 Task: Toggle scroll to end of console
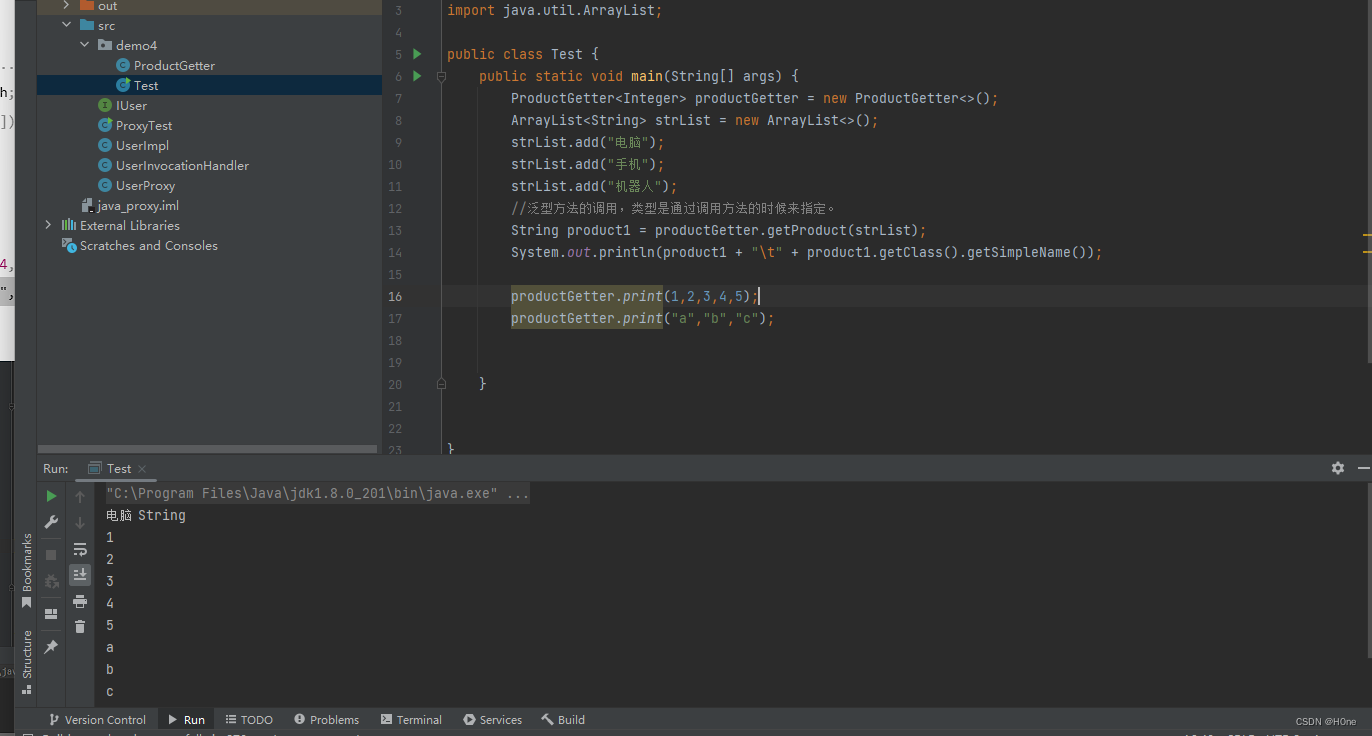click(80, 575)
